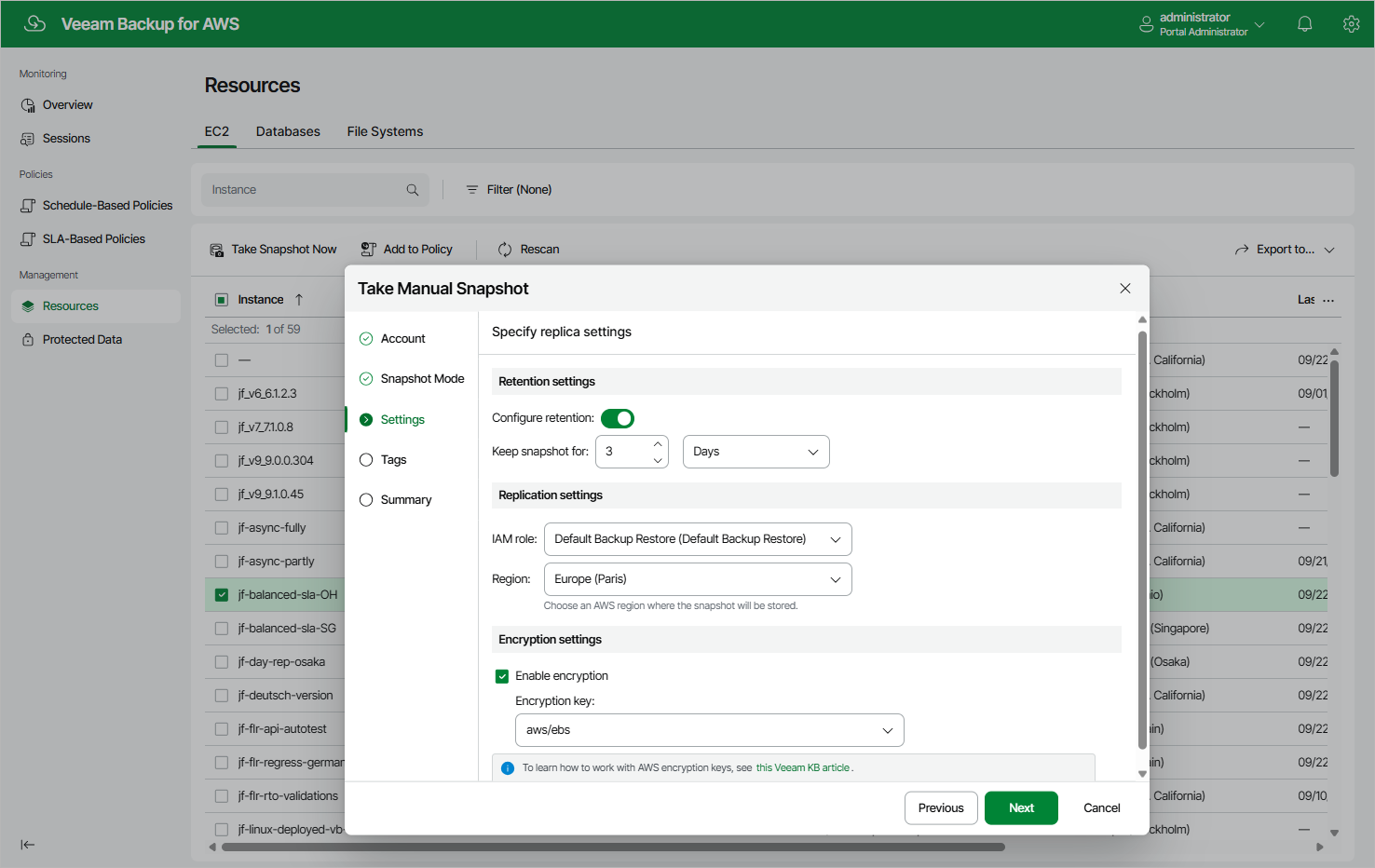This screenshot has width=1375, height=868.
Task: Check the jf-flr-api-autotest row checkbox
Action: 222,729
